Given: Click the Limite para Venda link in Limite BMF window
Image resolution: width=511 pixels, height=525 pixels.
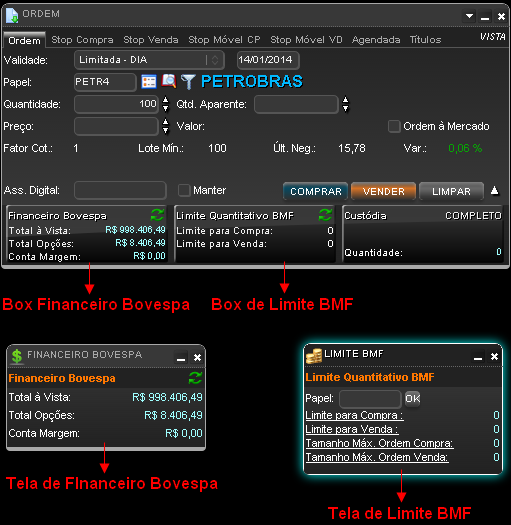Looking at the screenshot, I should click(352, 429).
